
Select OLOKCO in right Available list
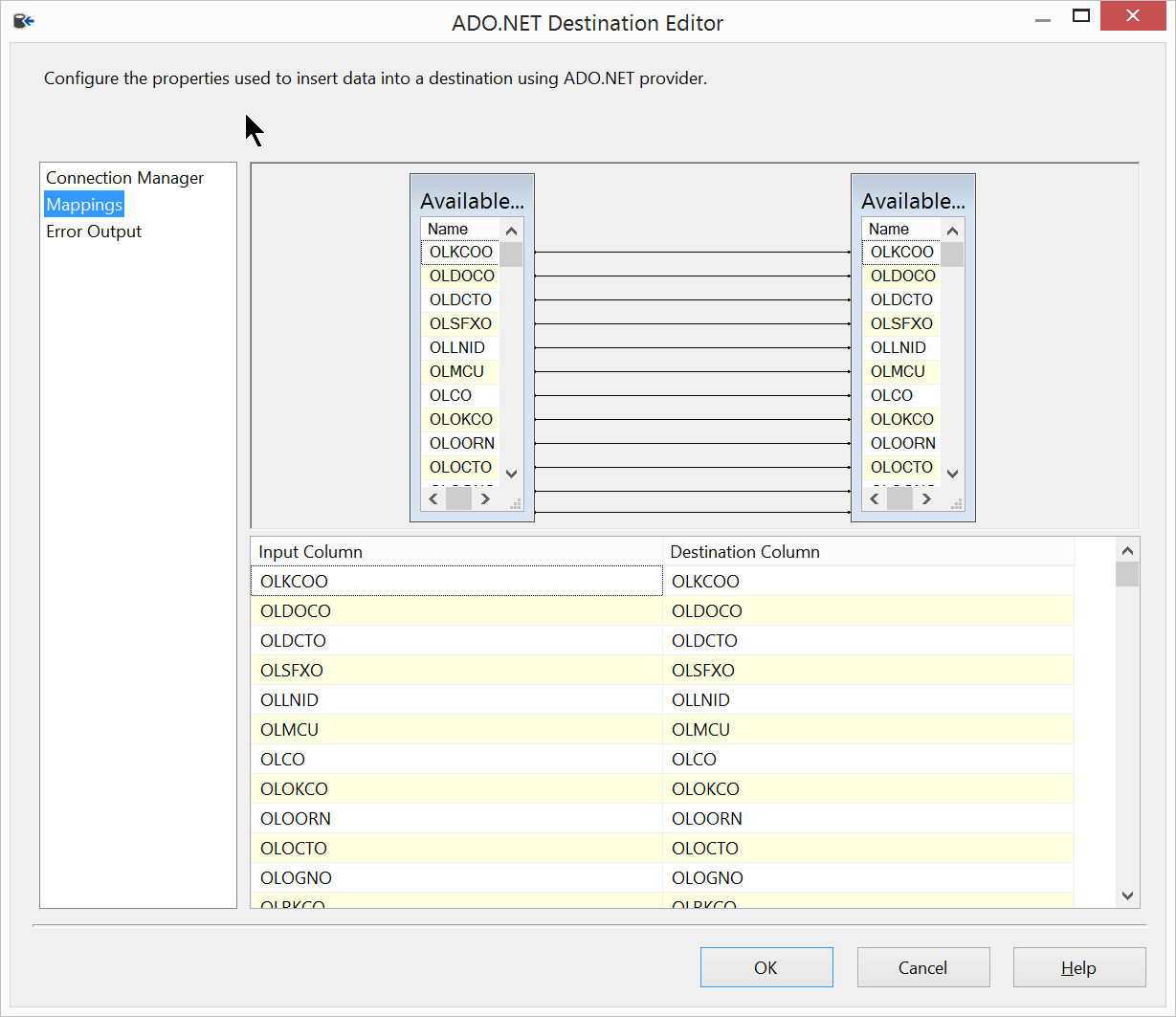click(x=901, y=420)
